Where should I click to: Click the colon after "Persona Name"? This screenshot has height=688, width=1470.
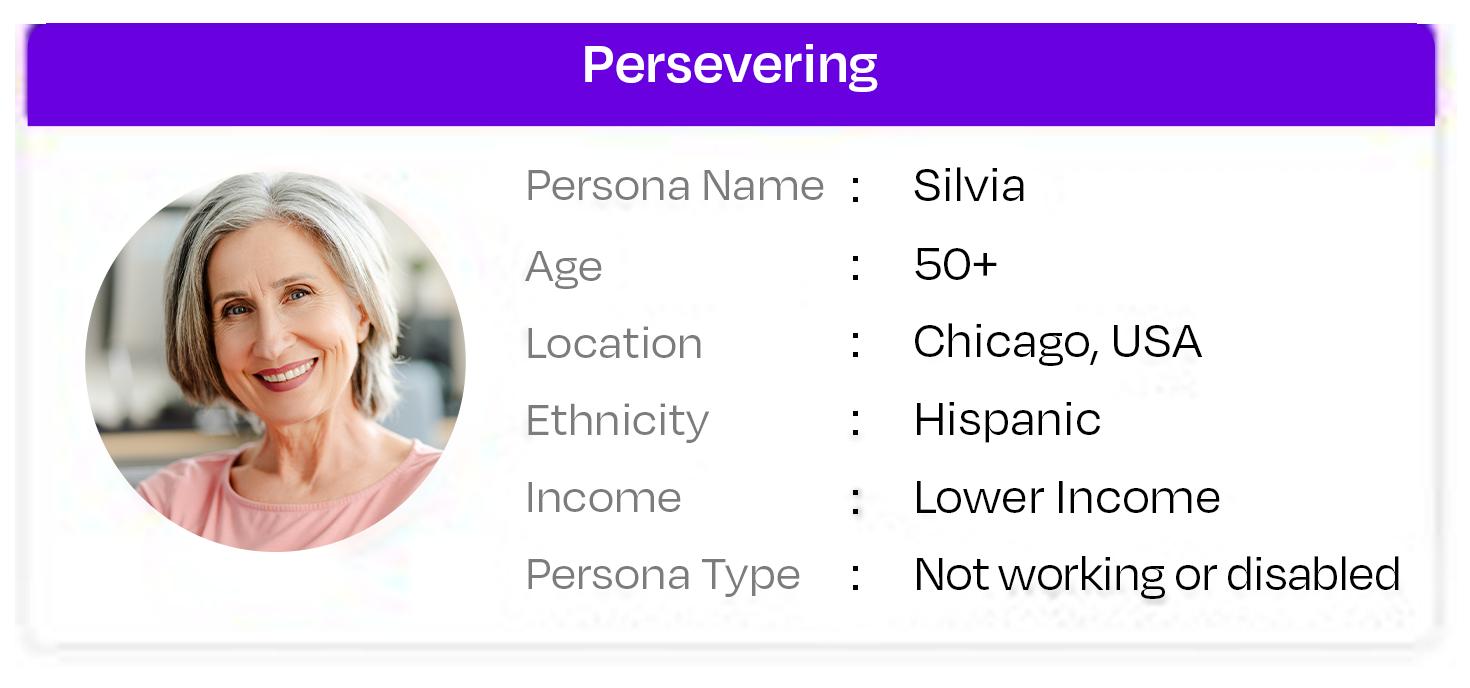click(x=855, y=189)
